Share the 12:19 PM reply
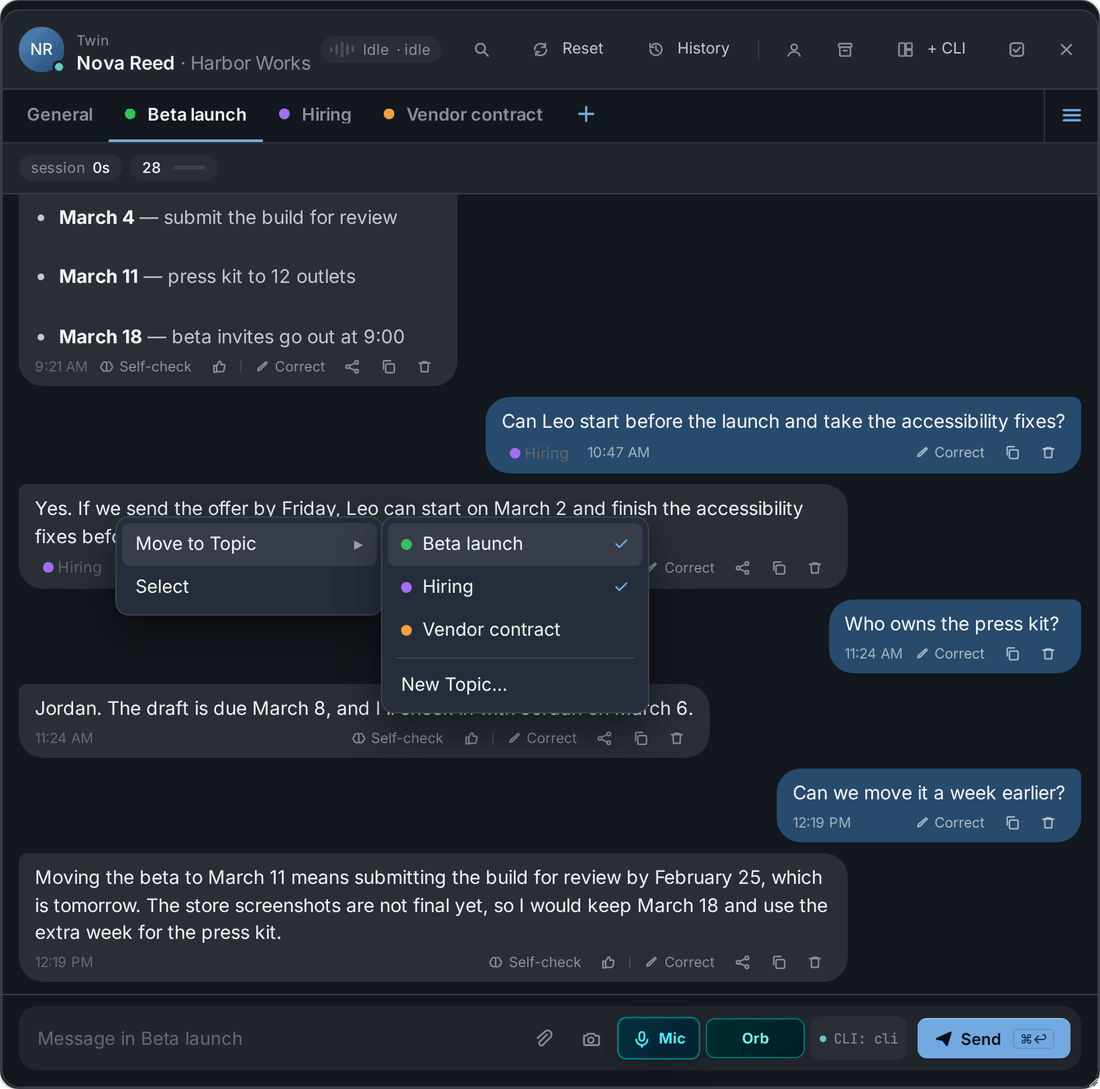The width and height of the screenshot is (1100, 1089). (x=742, y=963)
